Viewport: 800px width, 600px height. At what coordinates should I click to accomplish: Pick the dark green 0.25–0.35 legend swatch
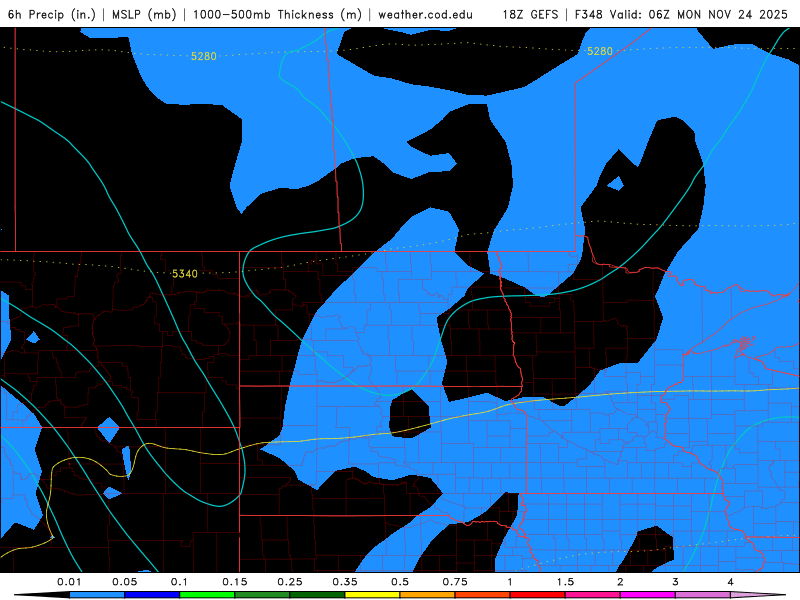[x=317, y=595]
